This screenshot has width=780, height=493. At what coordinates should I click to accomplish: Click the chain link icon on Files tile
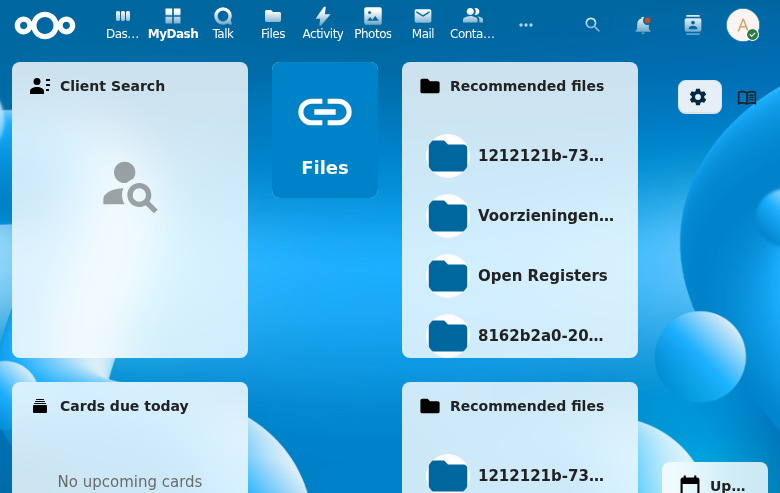click(325, 112)
